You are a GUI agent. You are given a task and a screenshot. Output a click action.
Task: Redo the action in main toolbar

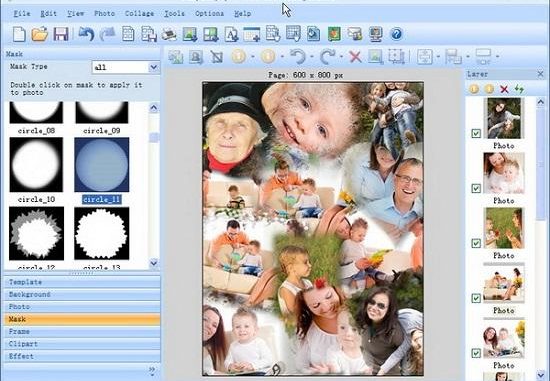[107, 34]
